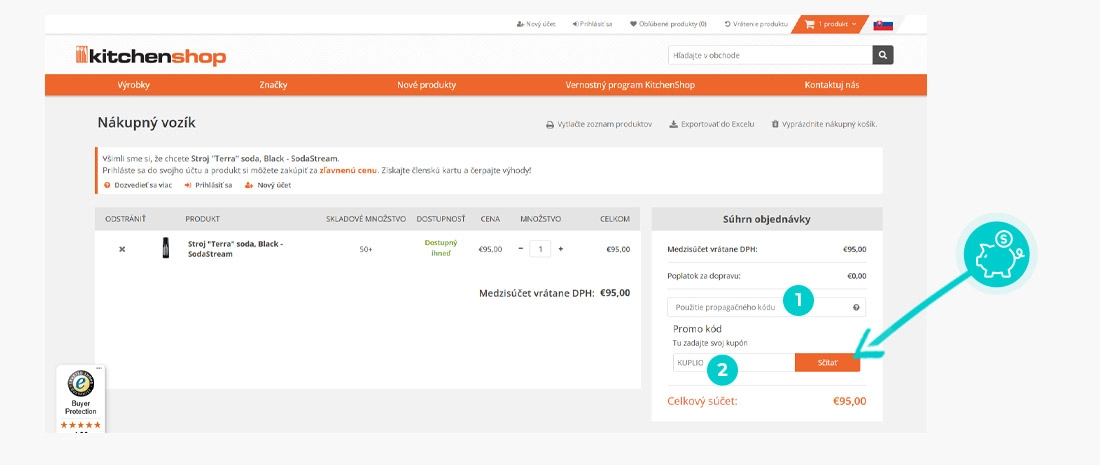Click the printer icon near Vytlačte zoznam
1100x465 pixels.
click(x=550, y=124)
